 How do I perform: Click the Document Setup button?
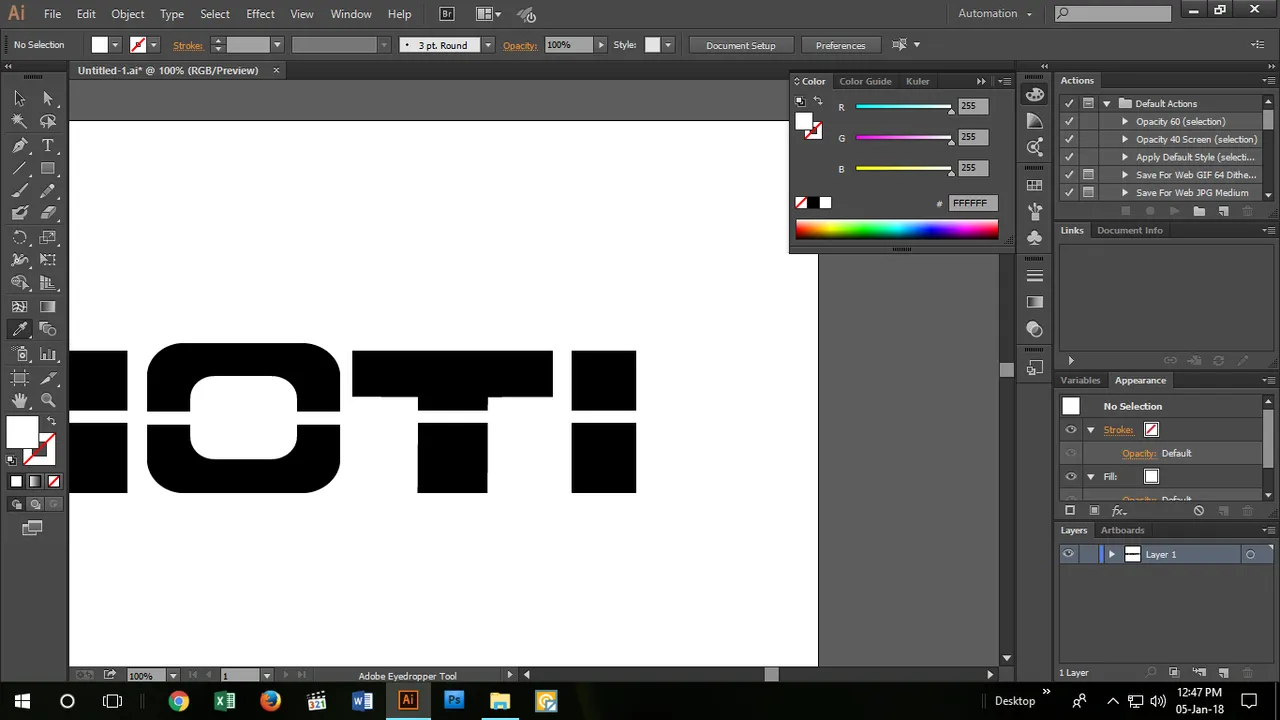tap(740, 45)
